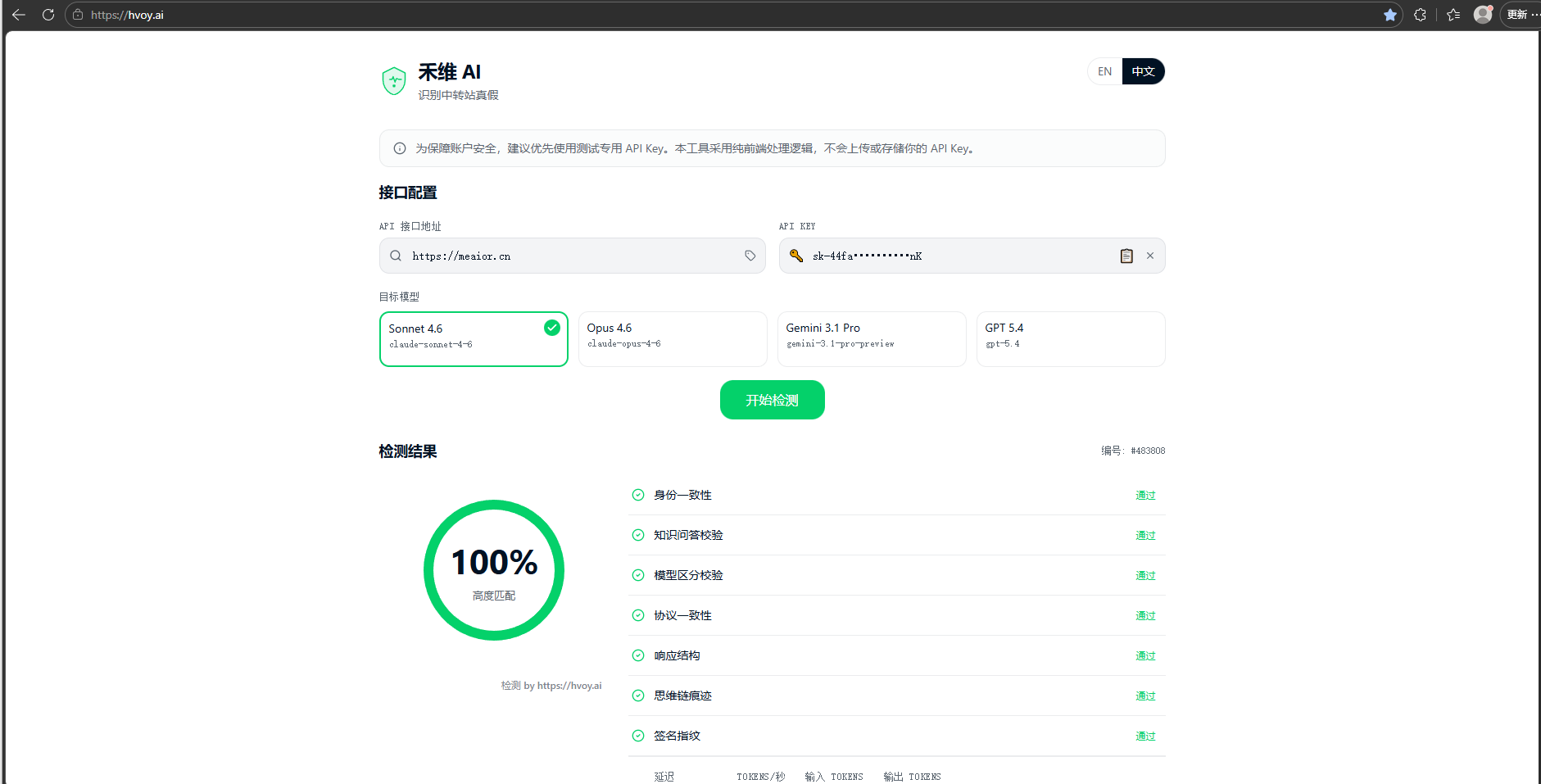Click the page refresh icon
The width and height of the screenshot is (1541, 784).
48,14
